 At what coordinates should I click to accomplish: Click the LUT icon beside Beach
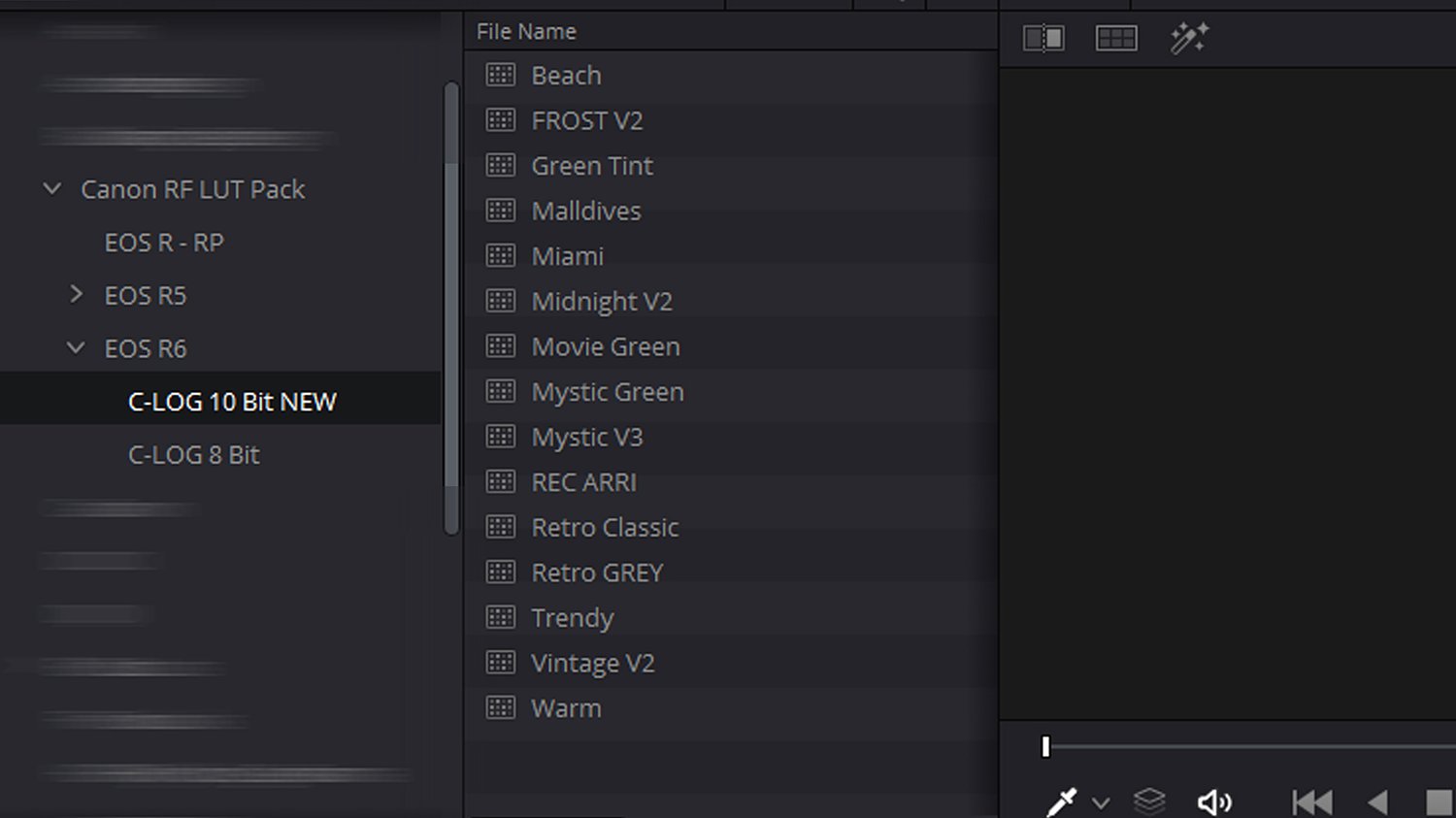click(x=501, y=75)
